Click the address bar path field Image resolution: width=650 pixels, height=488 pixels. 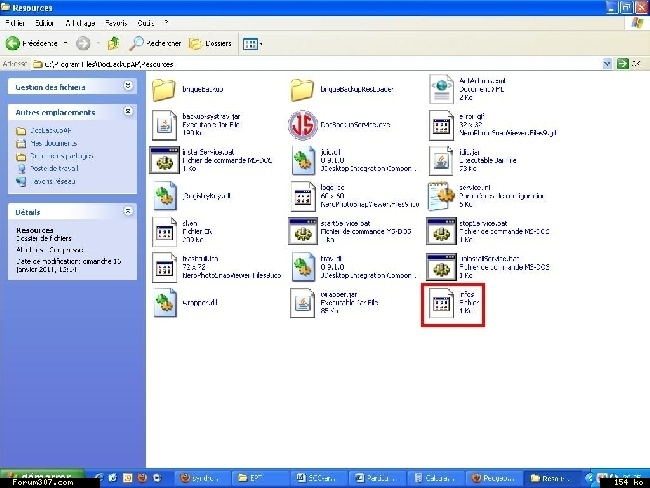[x=300, y=63]
